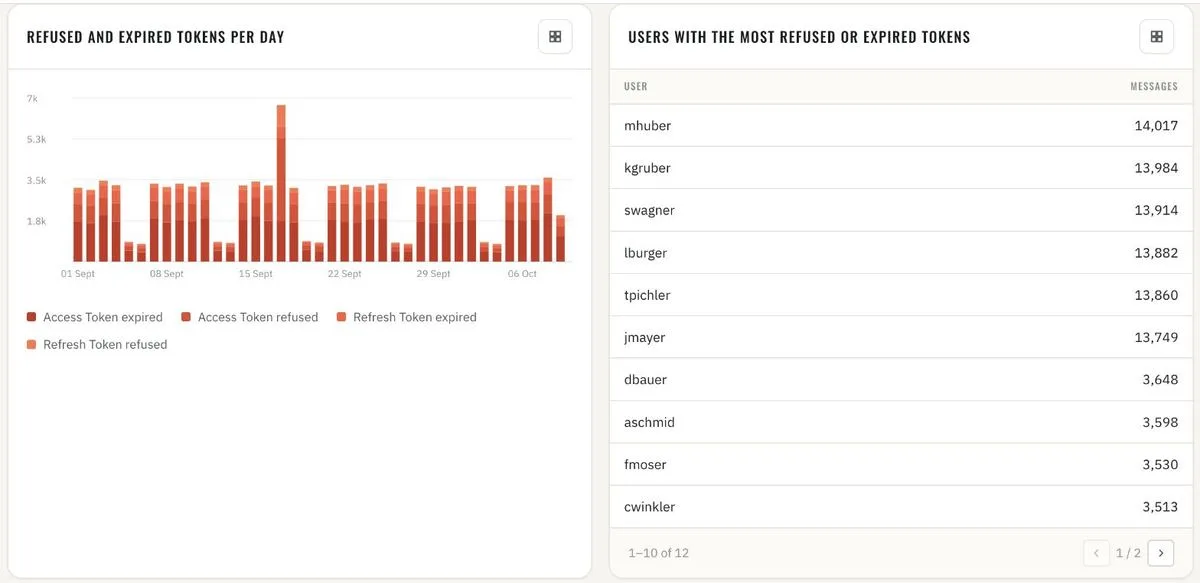Click the 22 Sept x-axis label
This screenshot has width=1200, height=583.
345,274
